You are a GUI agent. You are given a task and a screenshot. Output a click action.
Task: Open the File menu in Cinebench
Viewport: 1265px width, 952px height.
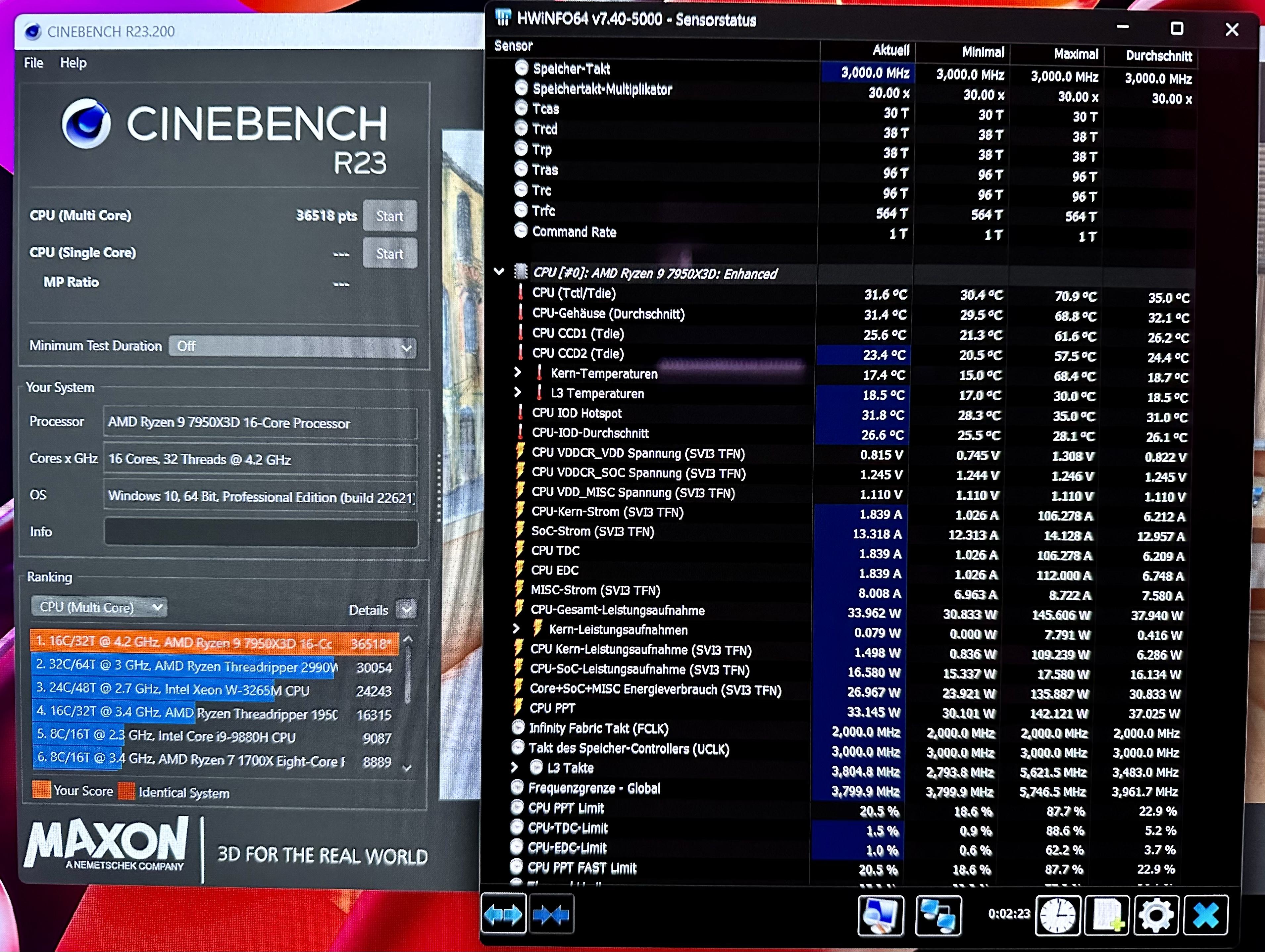click(x=33, y=63)
